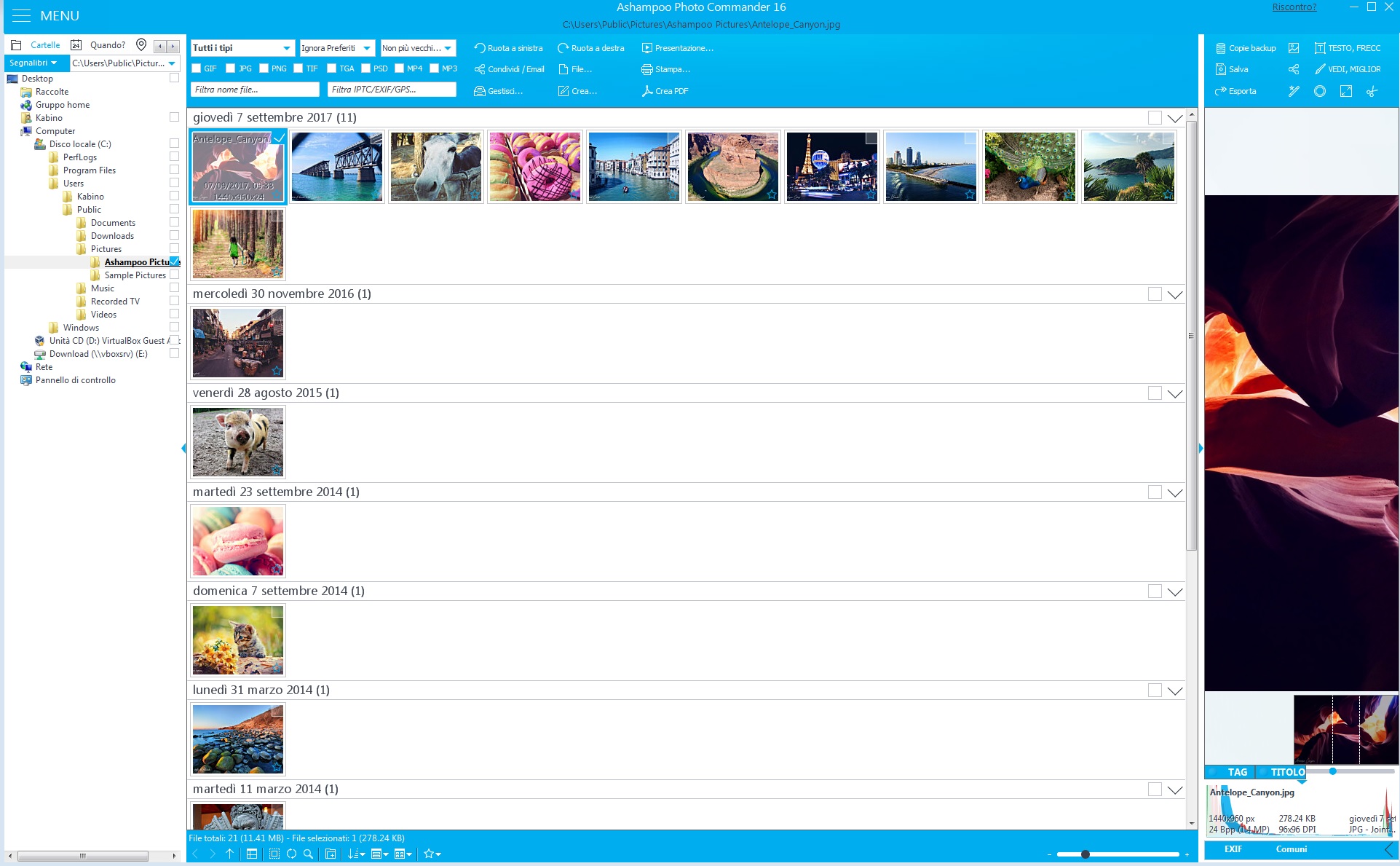Click the vertical scrollbar of thumbnail list

click(x=1192, y=335)
